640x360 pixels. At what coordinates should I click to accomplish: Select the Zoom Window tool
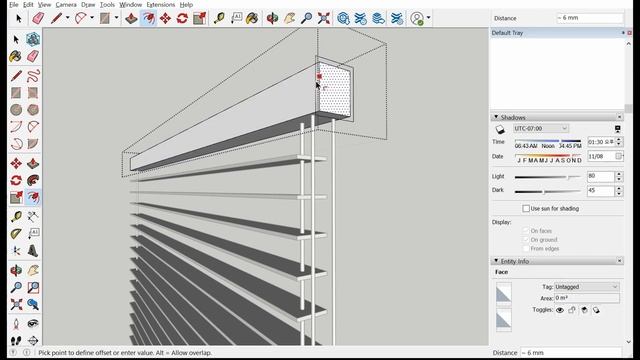click(x=33, y=287)
